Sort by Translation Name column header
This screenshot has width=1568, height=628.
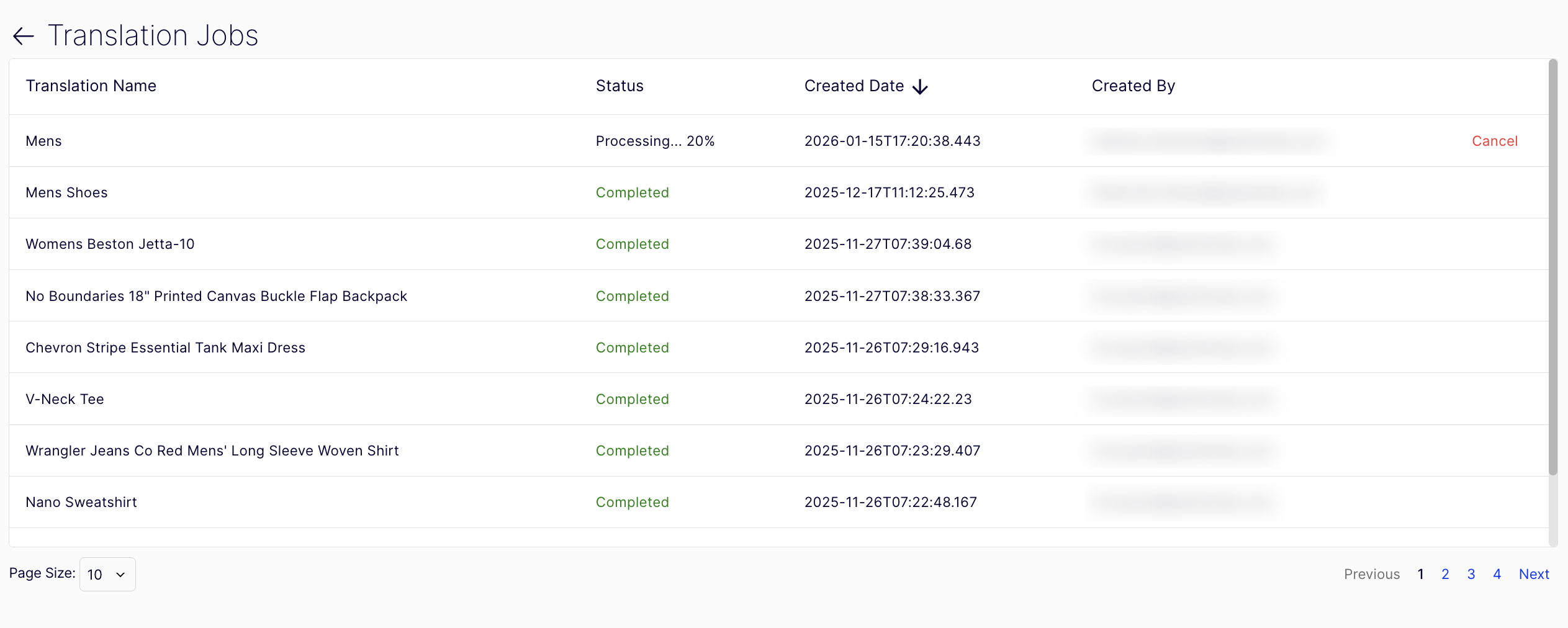point(91,86)
